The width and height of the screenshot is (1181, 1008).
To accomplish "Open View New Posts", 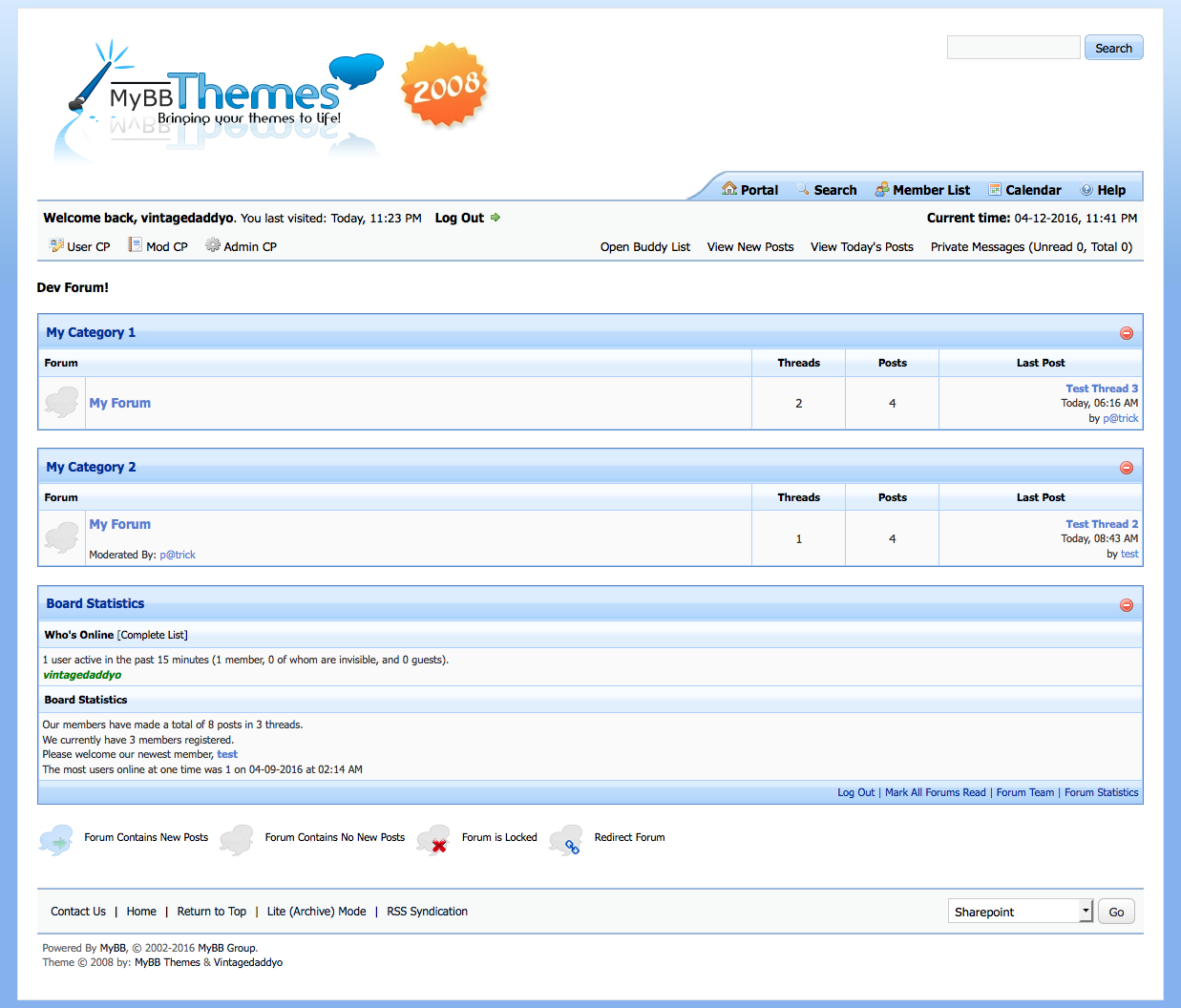I will [x=750, y=246].
